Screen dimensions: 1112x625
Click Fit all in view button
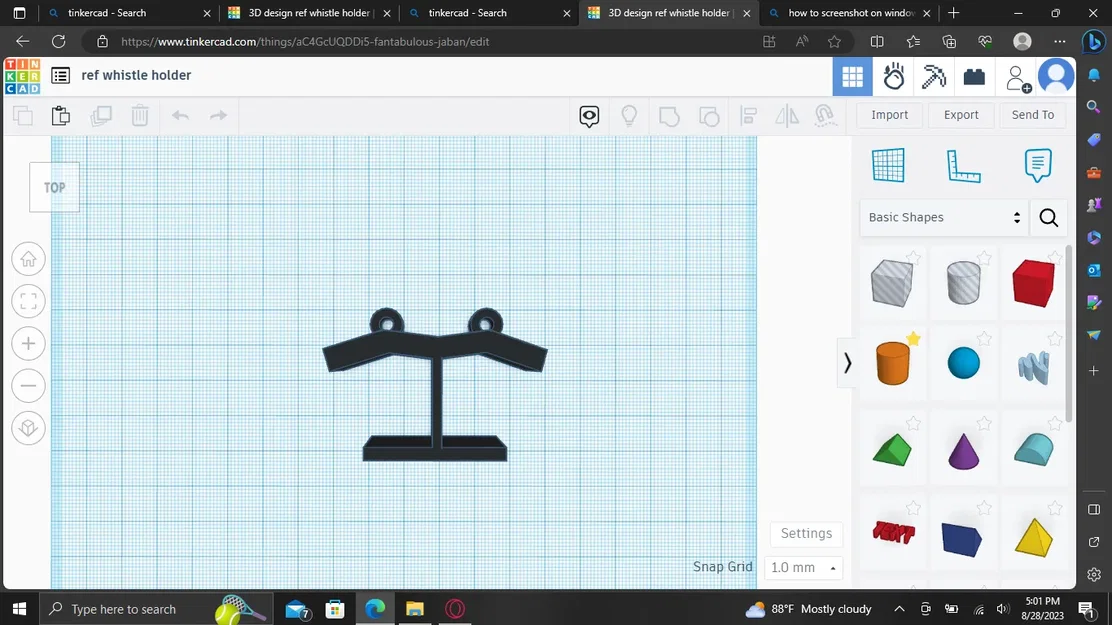28,302
